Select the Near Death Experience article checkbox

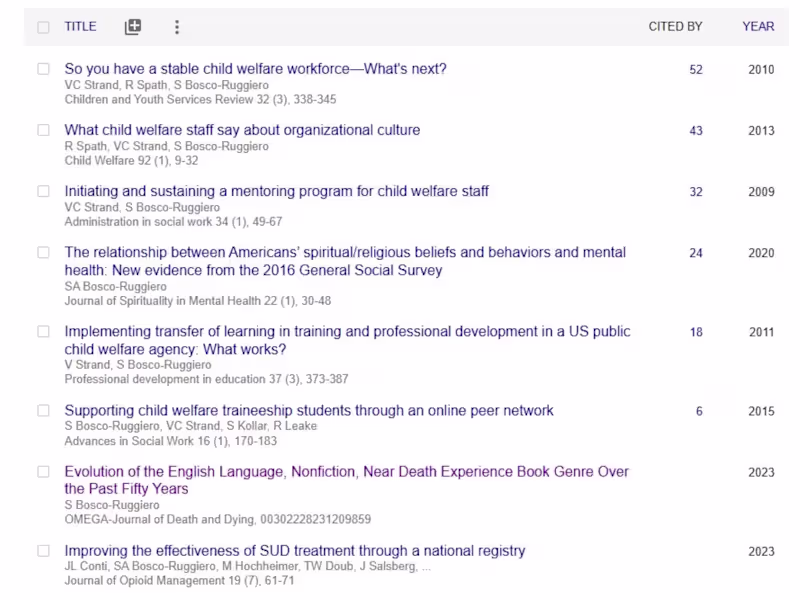tap(43, 472)
